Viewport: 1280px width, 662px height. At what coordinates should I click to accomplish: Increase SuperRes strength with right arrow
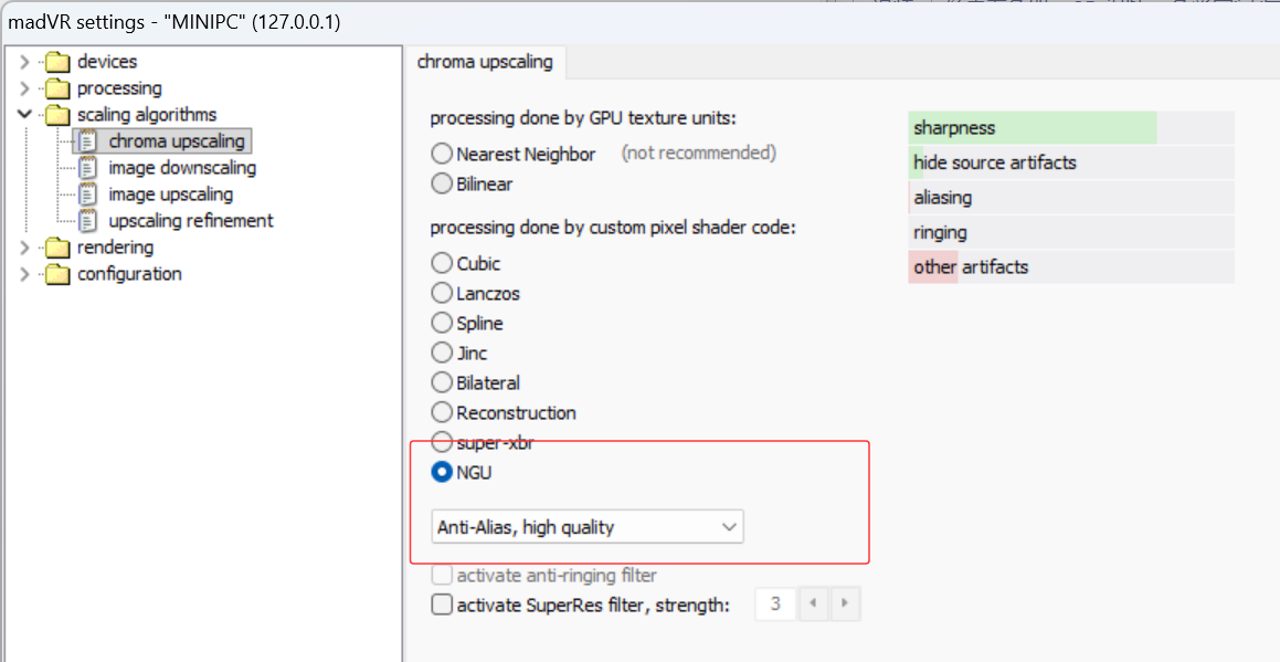point(845,604)
